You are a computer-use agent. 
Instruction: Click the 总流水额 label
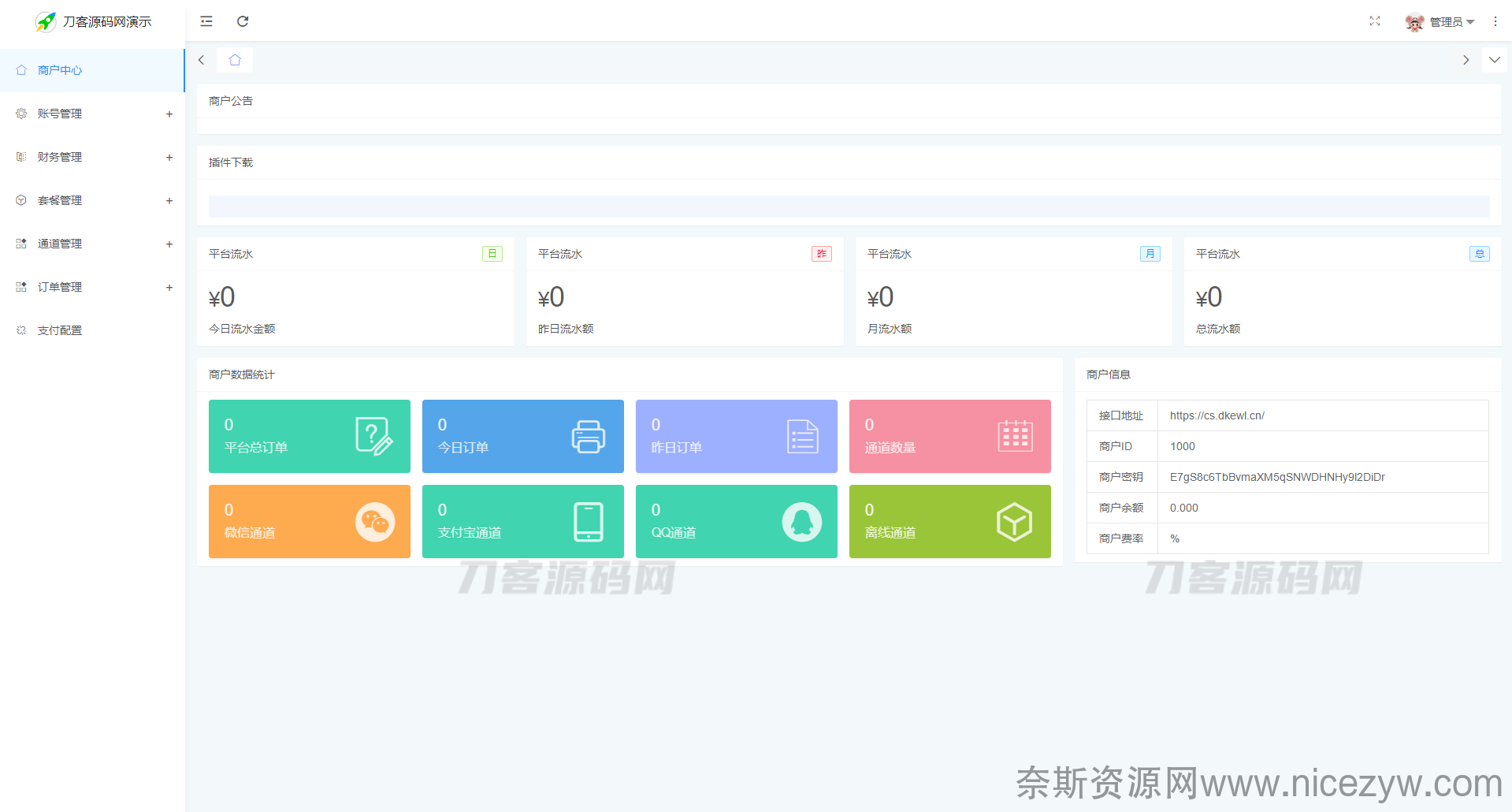pyautogui.click(x=1218, y=329)
